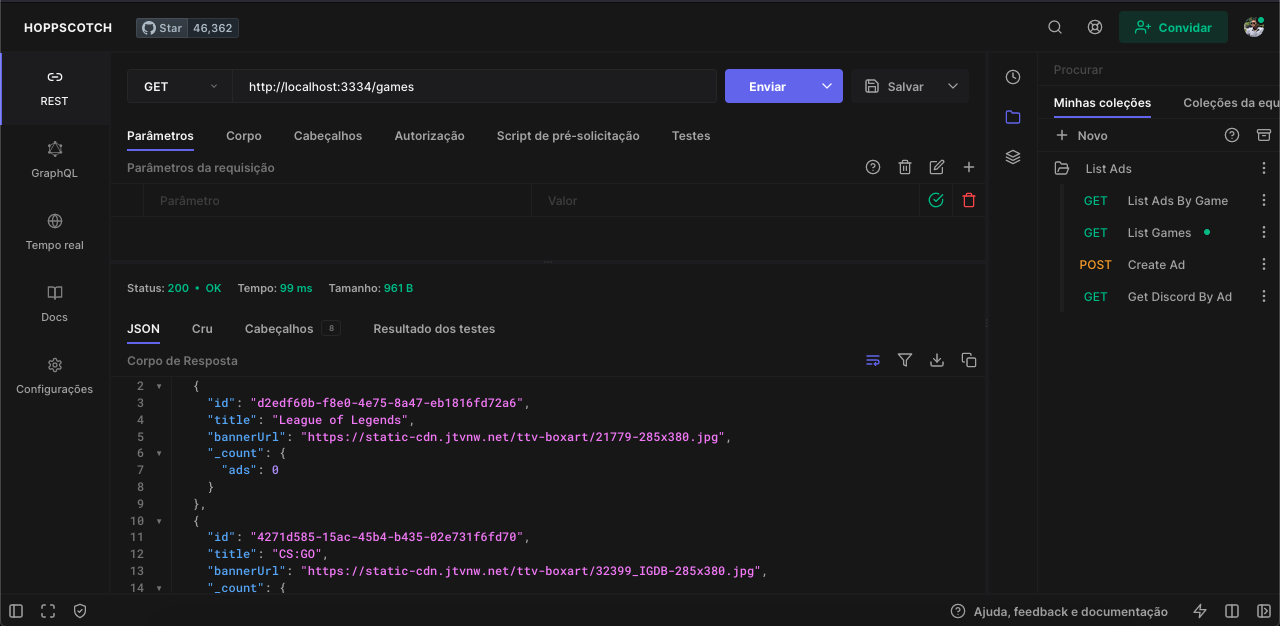Delete all request parameters with trash icon
1280x626 pixels.
tap(904, 167)
